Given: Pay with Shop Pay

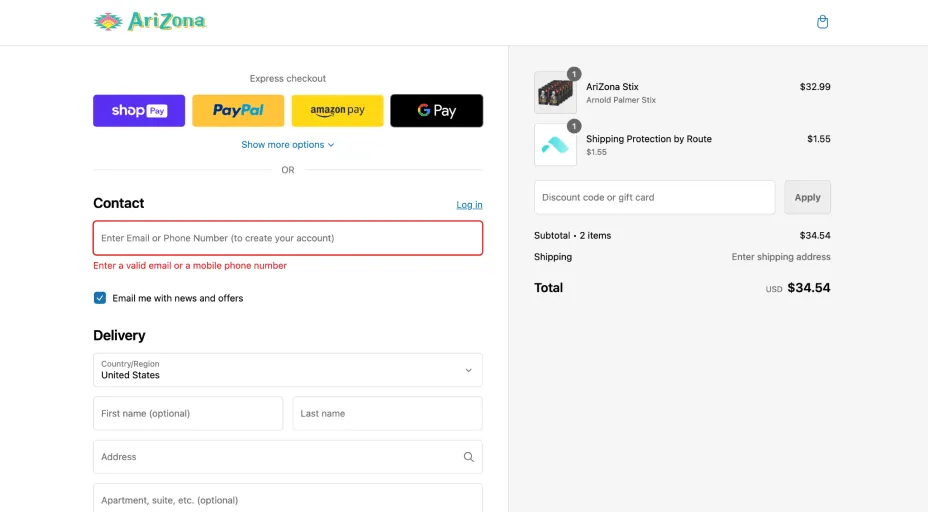Looking at the screenshot, I should (x=139, y=111).
